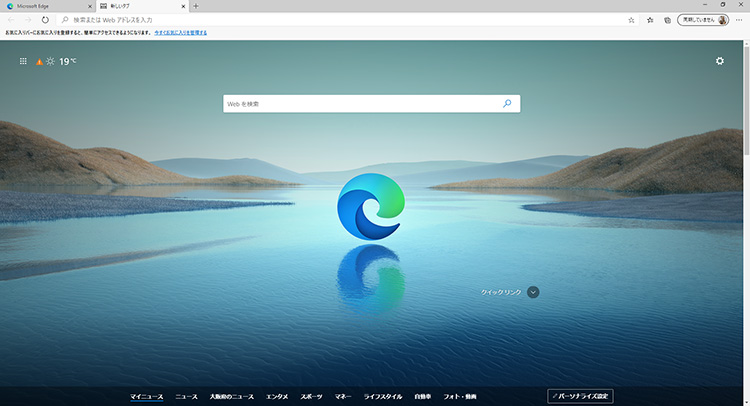Open the スポーツ news category
The image size is (750, 406).
coord(311,397)
